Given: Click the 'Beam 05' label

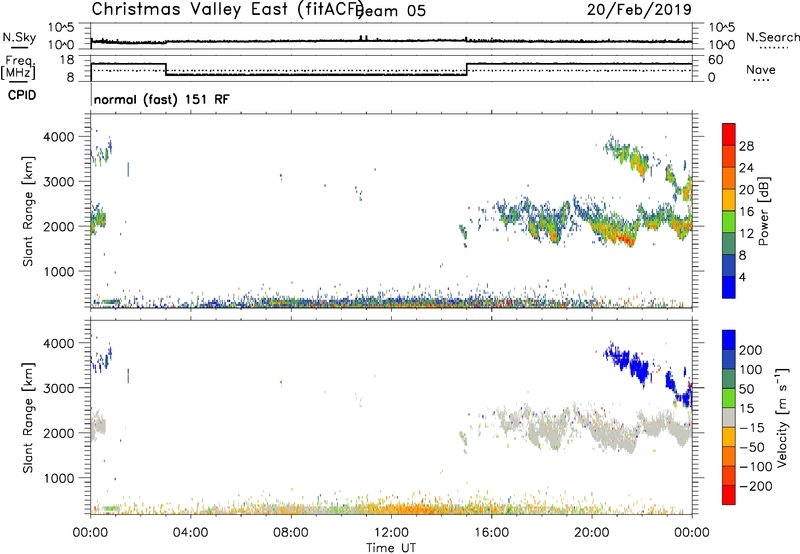Looking at the screenshot, I should pos(391,11).
